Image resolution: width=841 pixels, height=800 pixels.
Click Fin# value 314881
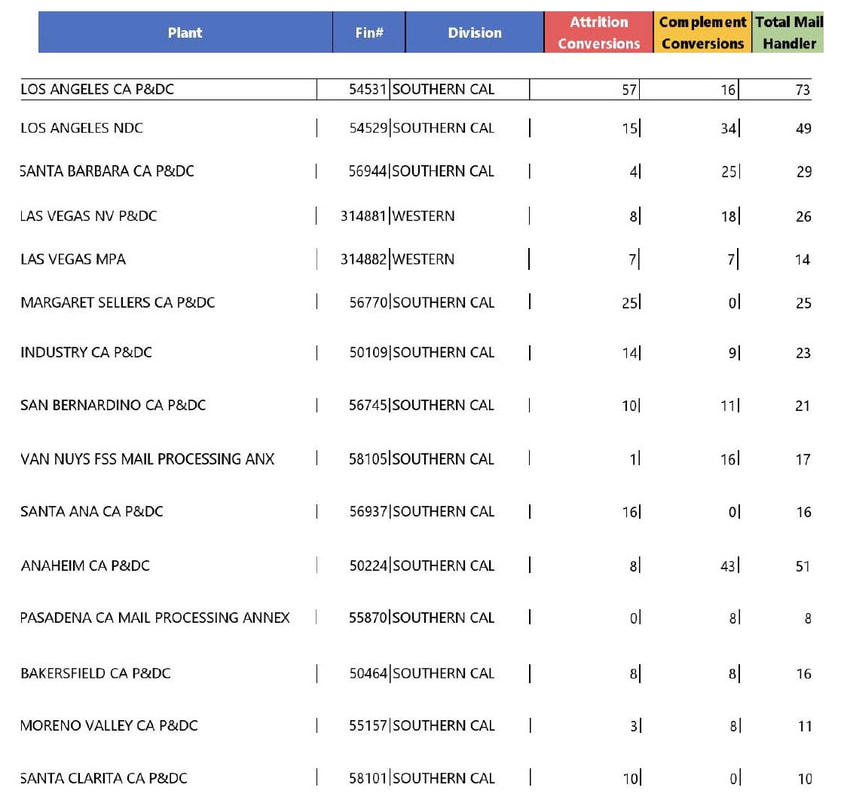[363, 216]
